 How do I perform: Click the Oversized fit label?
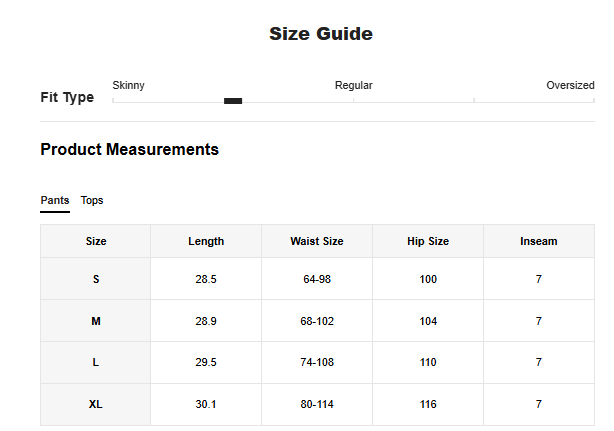(x=570, y=86)
